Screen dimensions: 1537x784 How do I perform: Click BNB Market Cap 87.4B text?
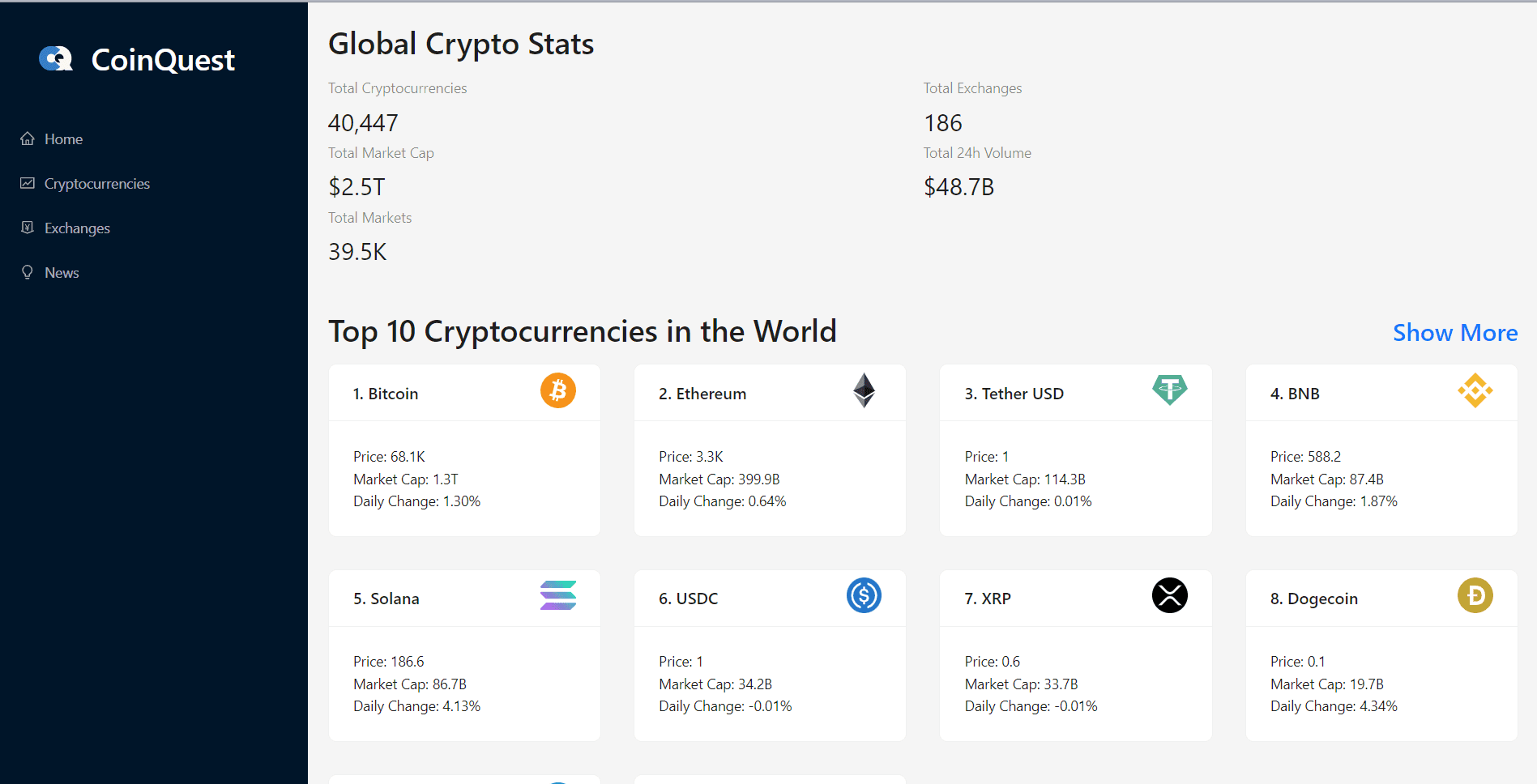[x=1327, y=479]
